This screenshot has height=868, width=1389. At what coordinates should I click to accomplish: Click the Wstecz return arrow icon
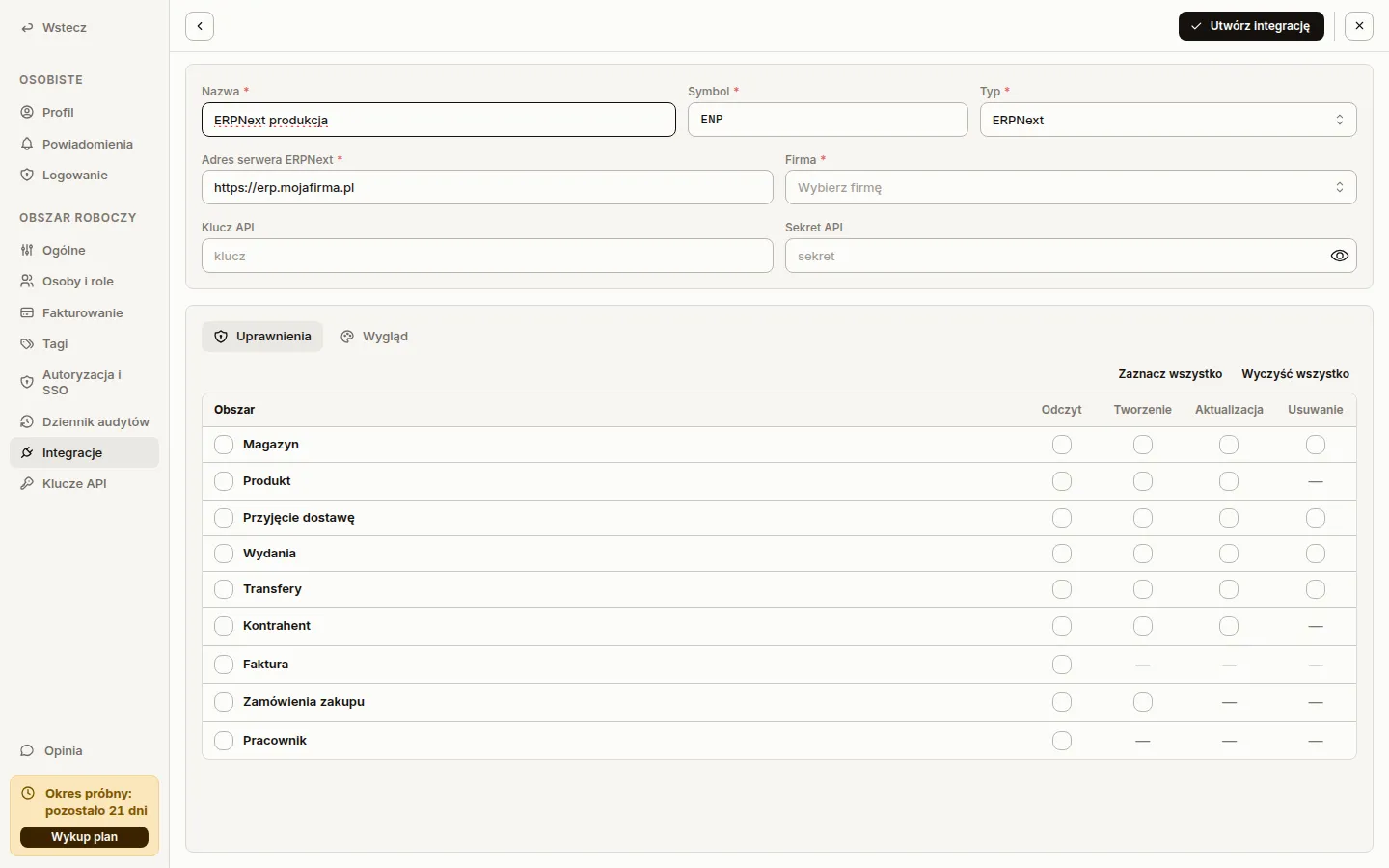[x=27, y=28]
